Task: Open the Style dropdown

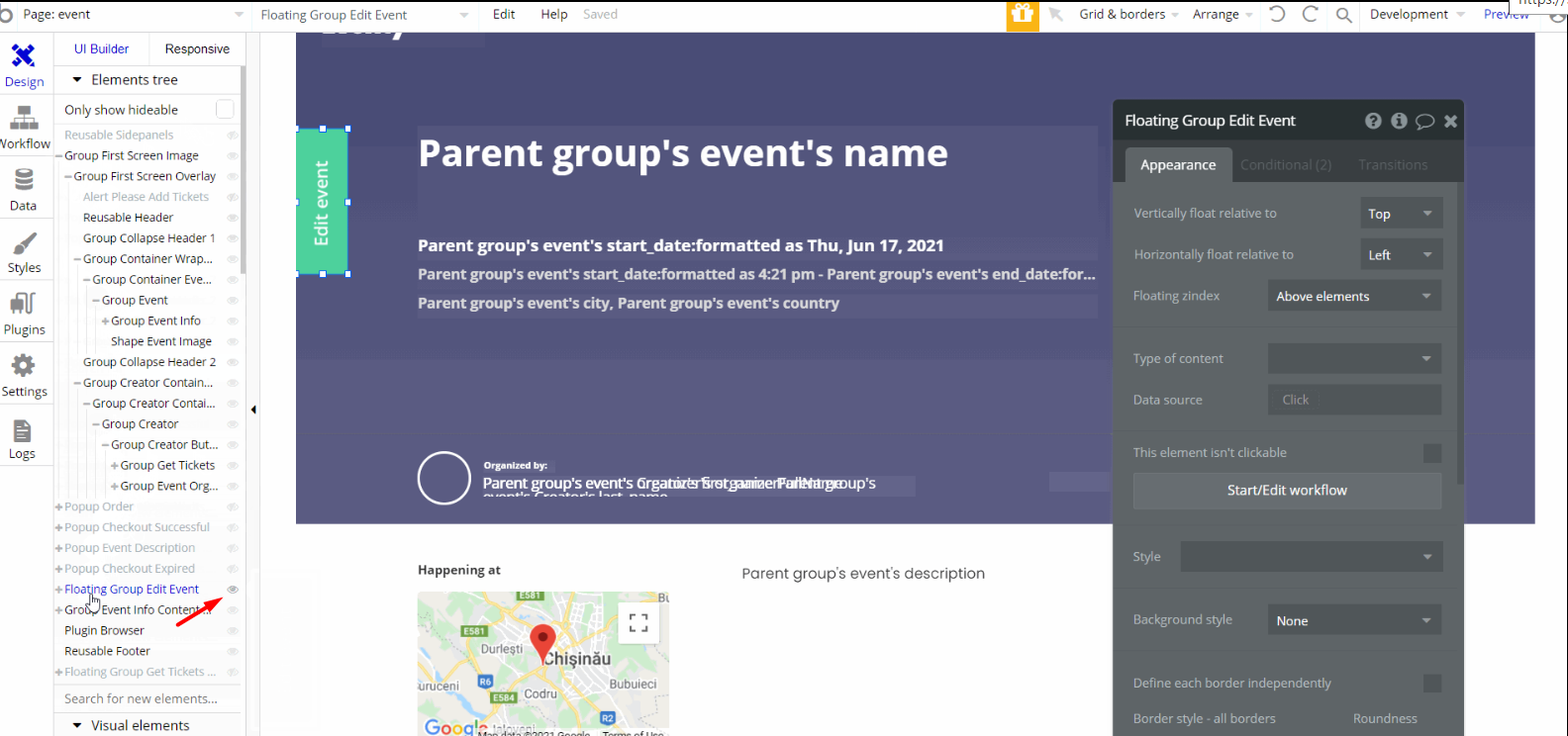Action: pos(1312,557)
